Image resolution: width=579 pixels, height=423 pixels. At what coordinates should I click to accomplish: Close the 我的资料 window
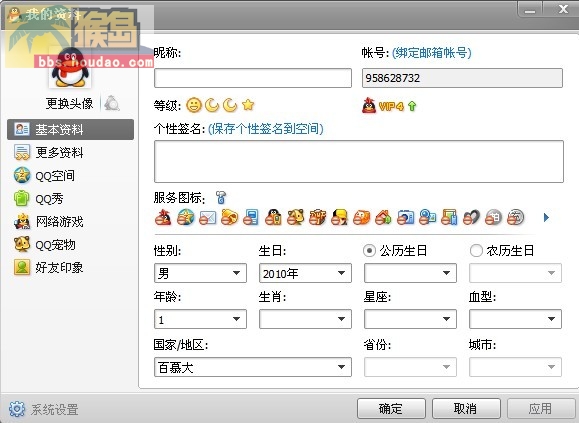562,9
